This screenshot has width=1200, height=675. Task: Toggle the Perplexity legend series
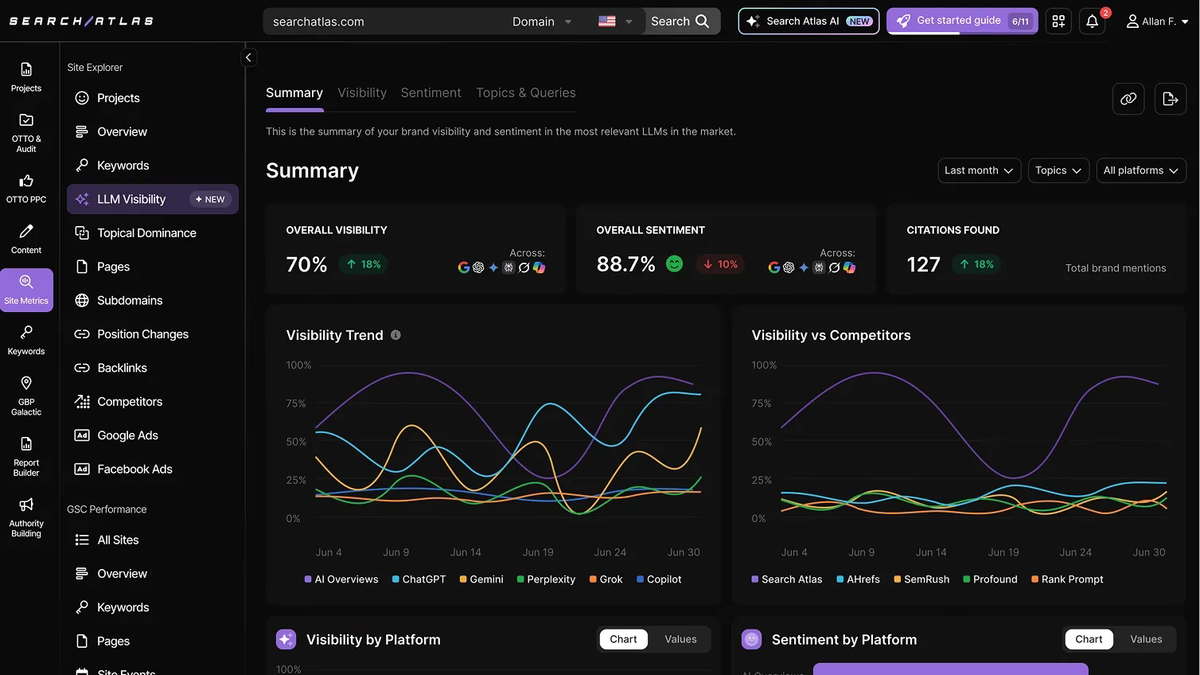pyautogui.click(x=546, y=579)
